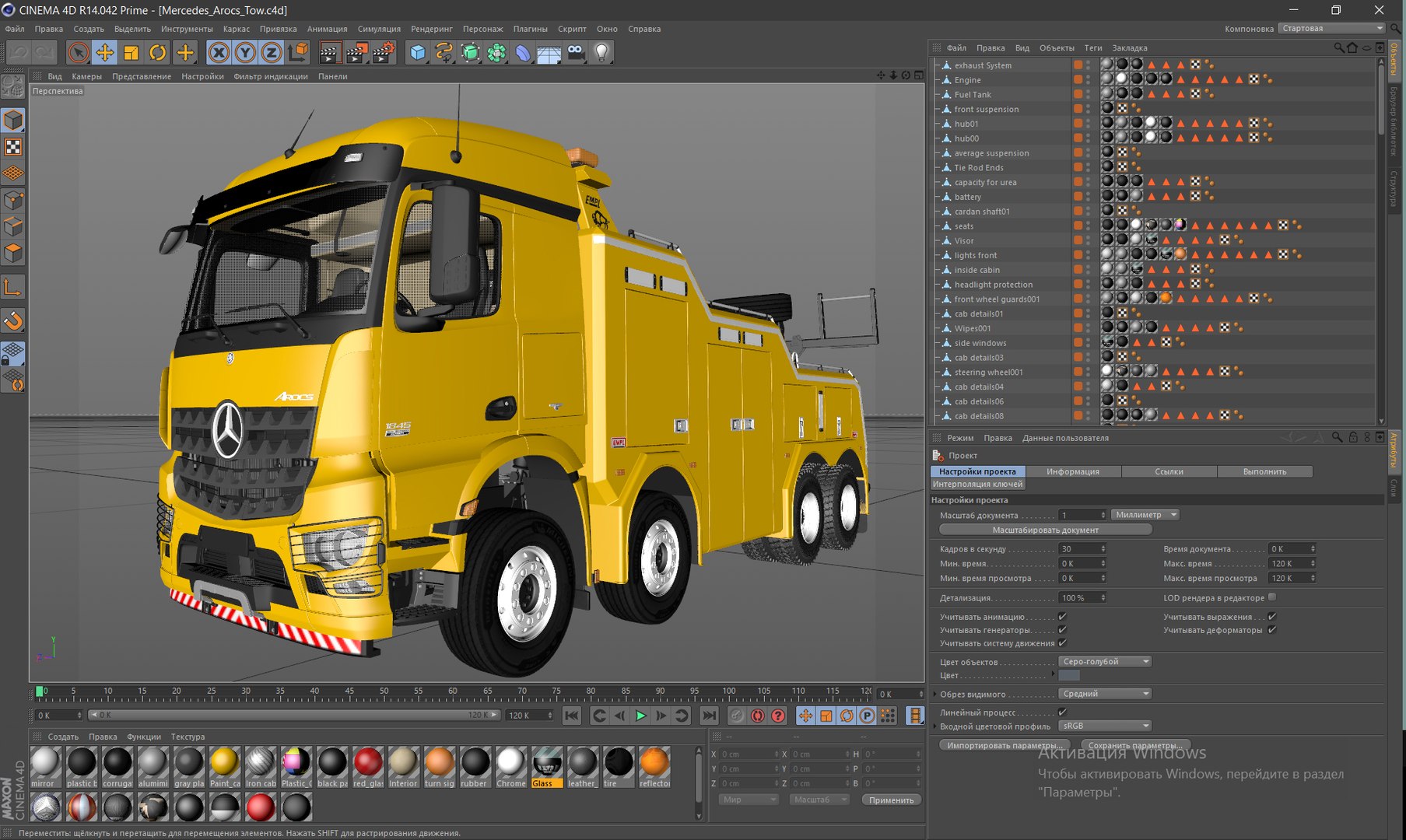Screen dimensions: 1406x840
Task: Uncheck Учитывать деформаторы
Action: point(1272,629)
